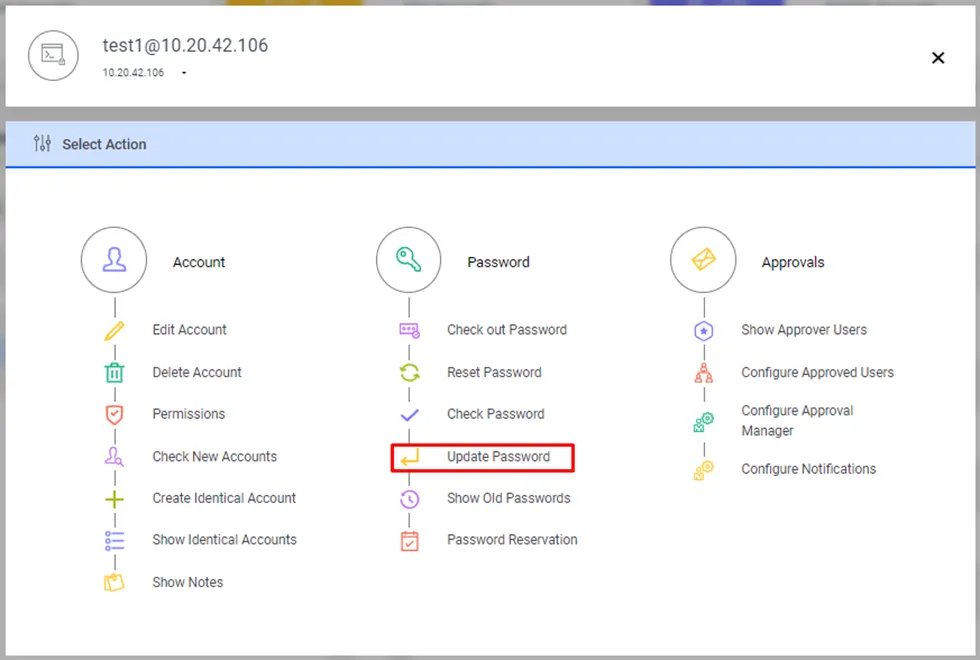This screenshot has width=980, height=660.
Task: Click the Check out Password icon
Action: click(x=409, y=331)
